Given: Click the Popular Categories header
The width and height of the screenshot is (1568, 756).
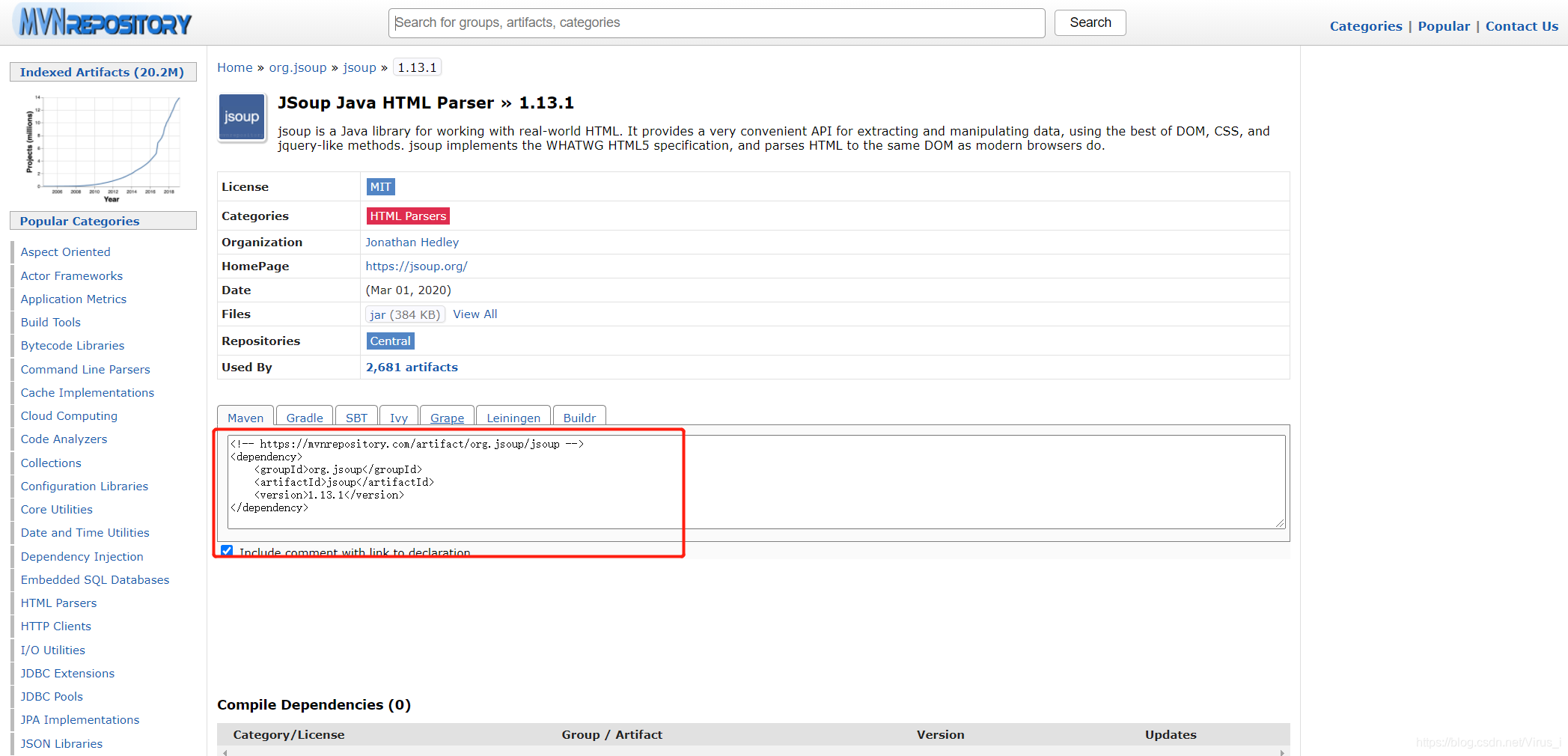Looking at the screenshot, I should pyautogui.click(x=103, y=221).
